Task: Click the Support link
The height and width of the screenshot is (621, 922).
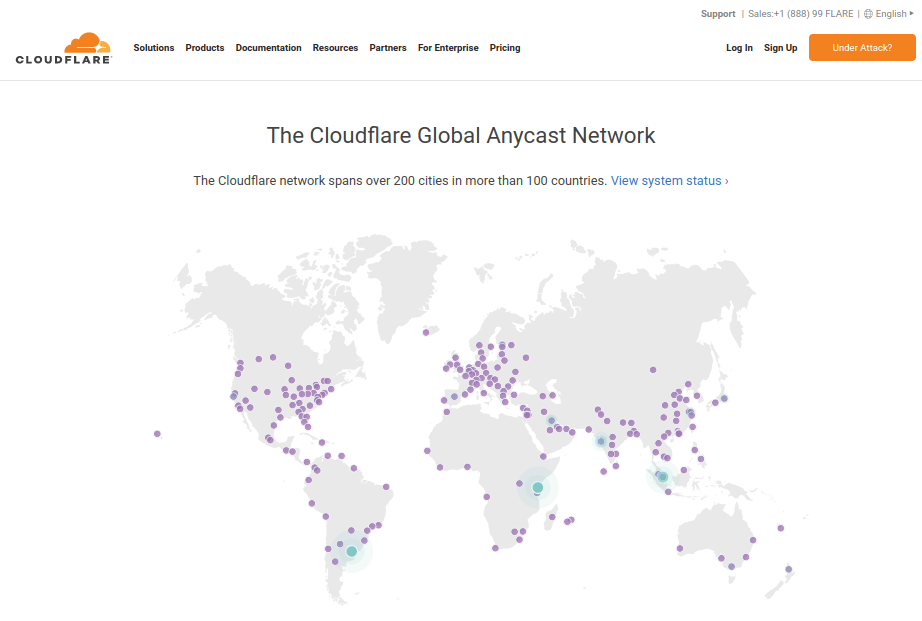Action: point(718,14)
